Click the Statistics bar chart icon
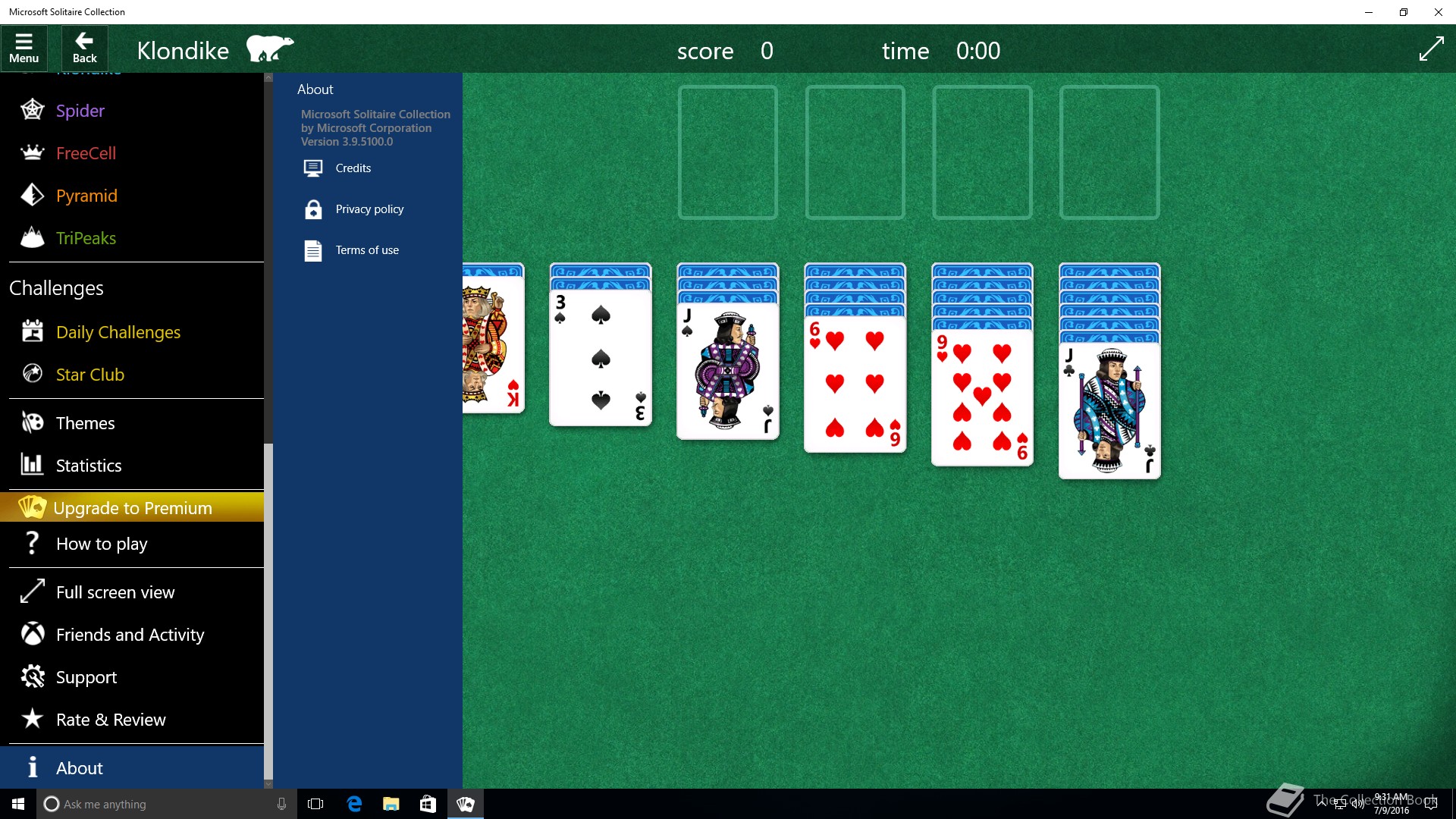This screenshot has width=1456, height=819. (32, 464)
